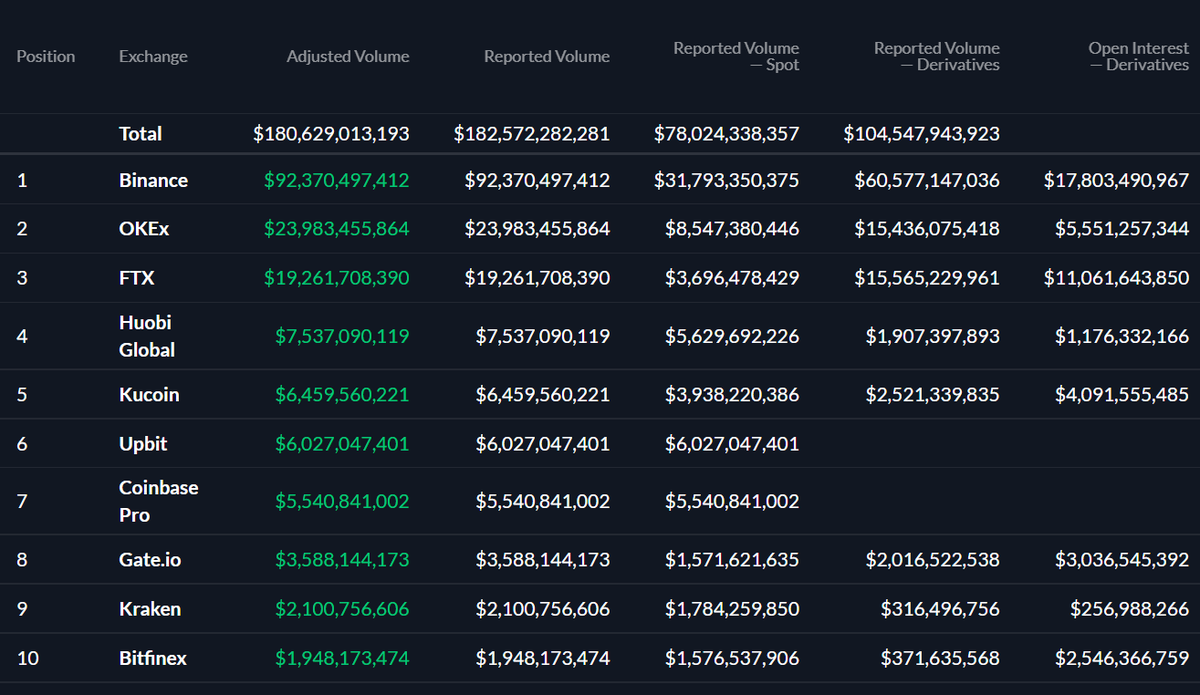
Task: Sort by Adjusted Volume column header
Action: coord(348,57)
